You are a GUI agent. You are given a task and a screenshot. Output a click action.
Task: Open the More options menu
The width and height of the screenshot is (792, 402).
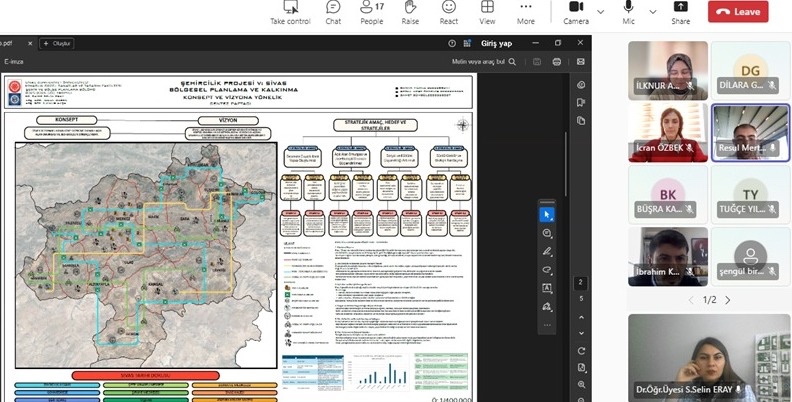[525, 12]
